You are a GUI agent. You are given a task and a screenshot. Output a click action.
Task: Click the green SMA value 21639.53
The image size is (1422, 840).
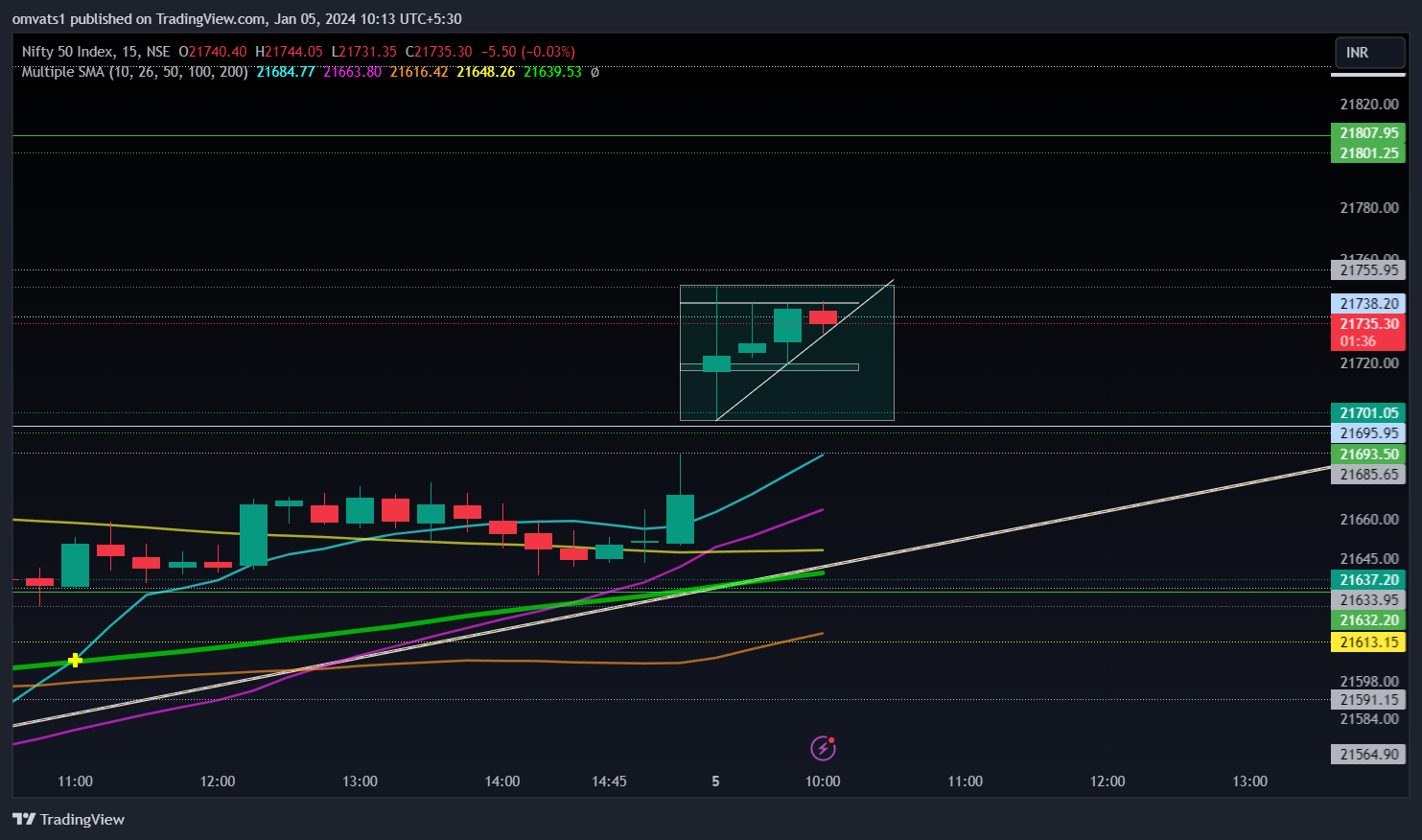coord(552,72)
